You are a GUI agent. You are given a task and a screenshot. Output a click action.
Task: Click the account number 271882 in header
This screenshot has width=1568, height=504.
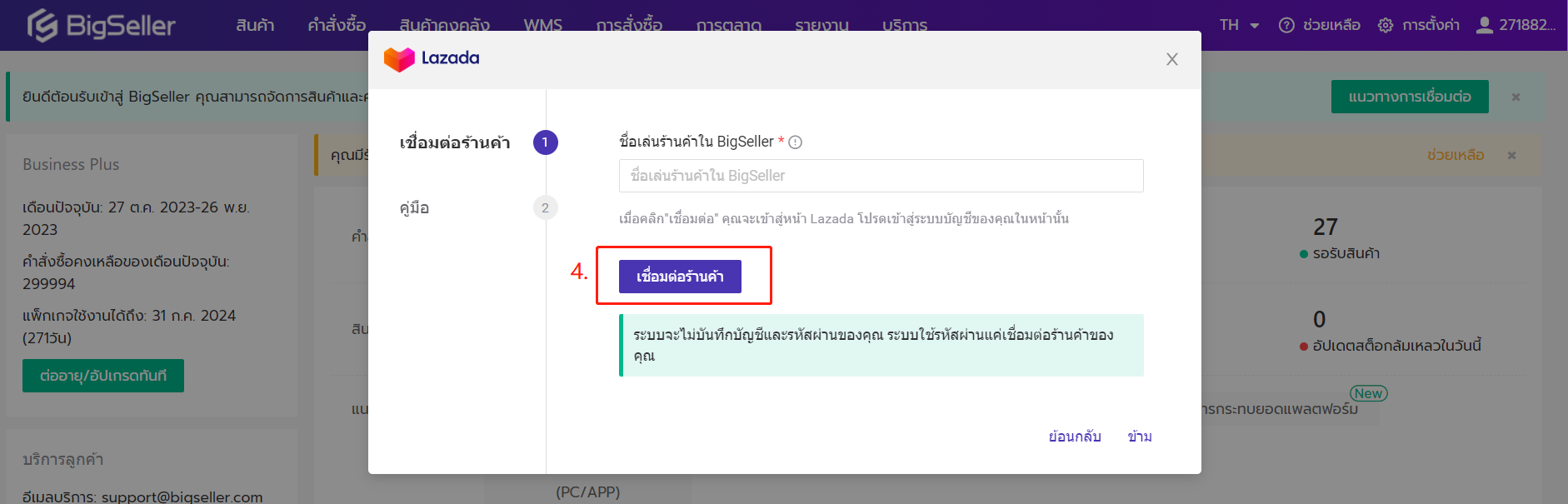click(1527, 25)
